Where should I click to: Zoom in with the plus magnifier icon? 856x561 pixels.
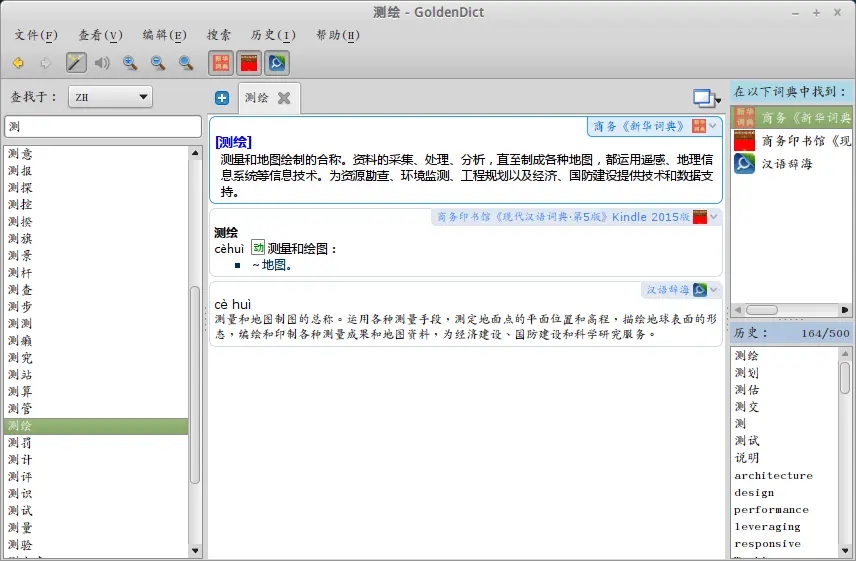[130, 63]
